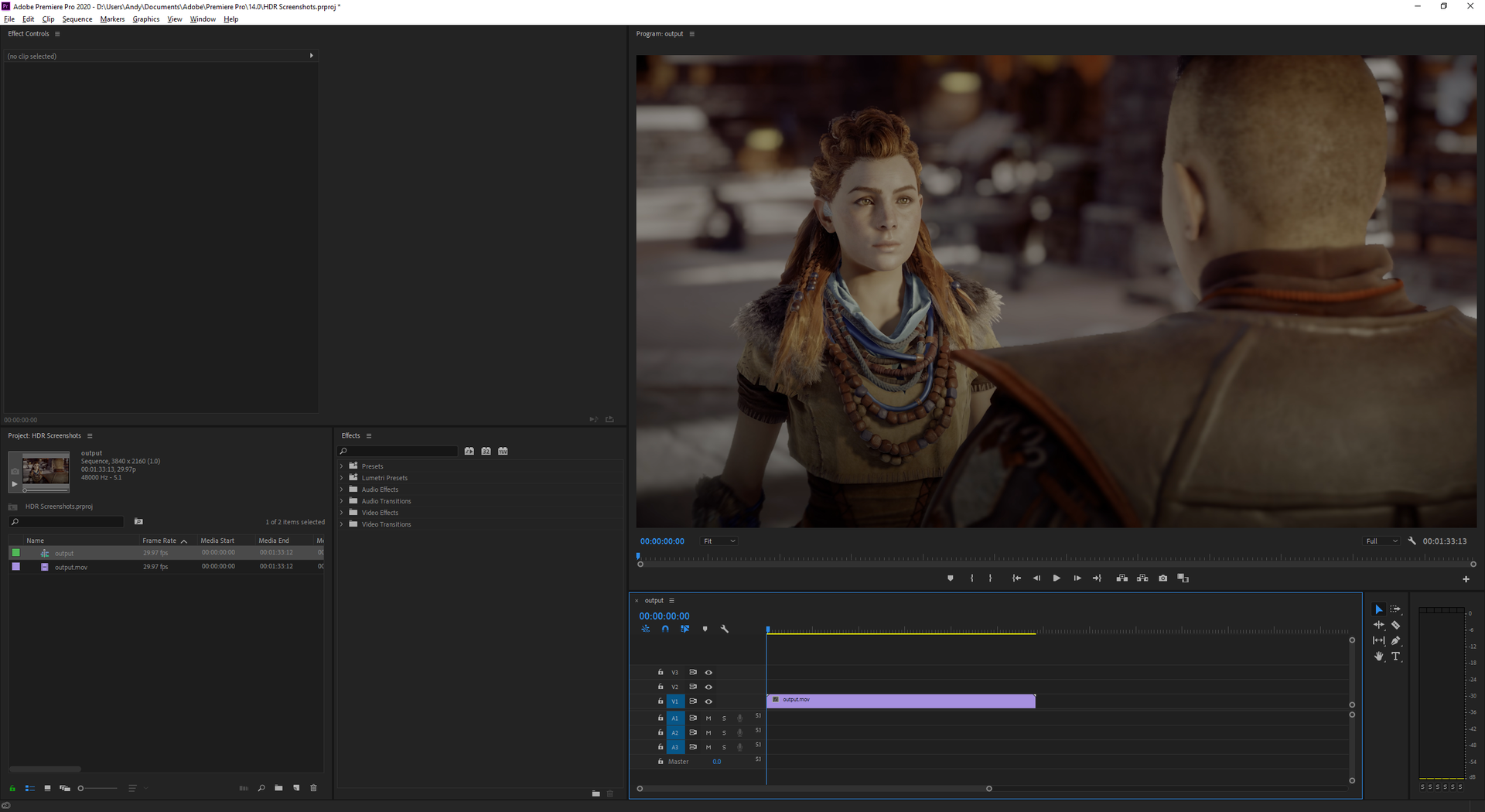
Task: Open the Fit zoom level dropdown
Action: (x=719, y=541)
